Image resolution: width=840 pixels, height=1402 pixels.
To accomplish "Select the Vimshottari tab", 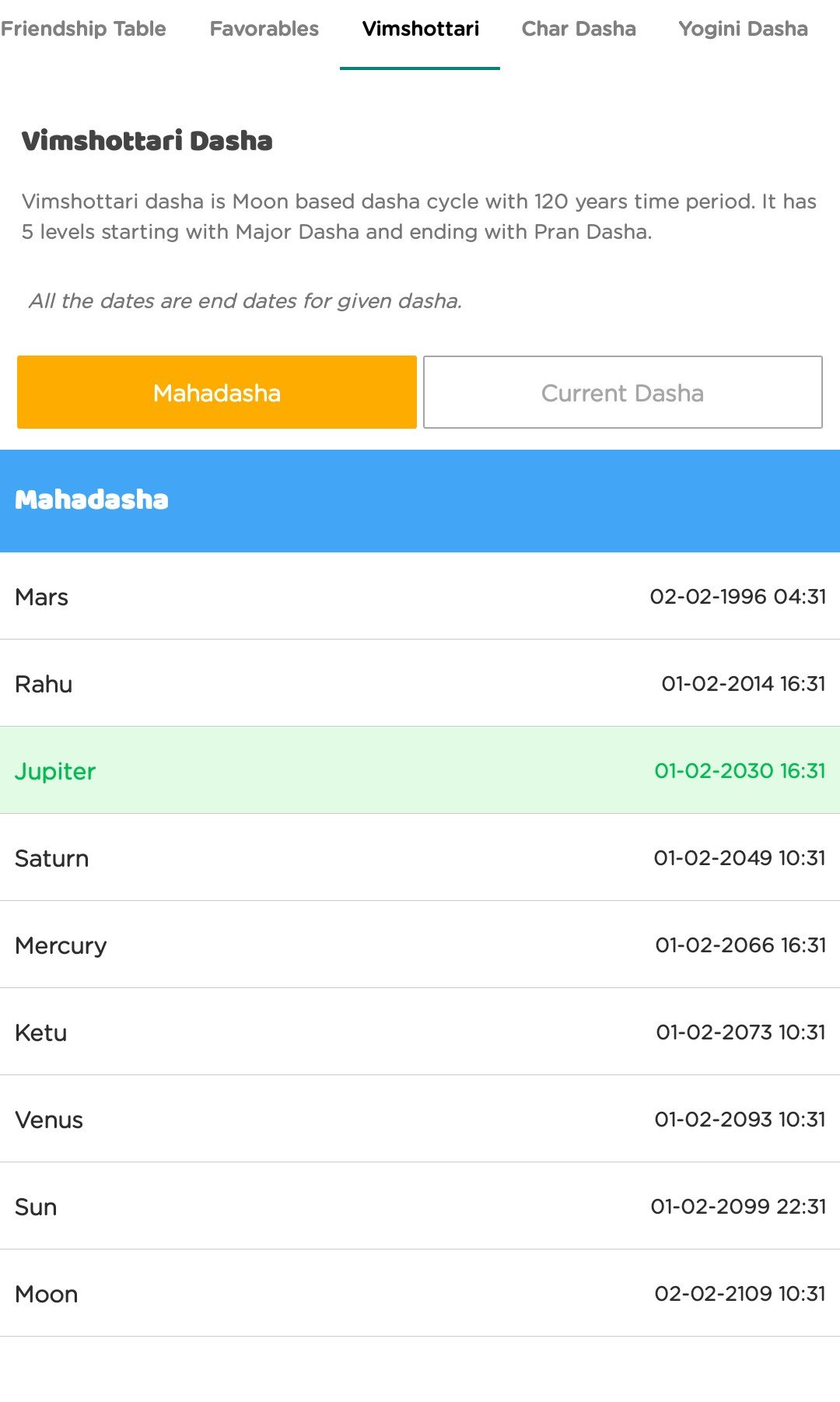I will click(x=420, y=29).
